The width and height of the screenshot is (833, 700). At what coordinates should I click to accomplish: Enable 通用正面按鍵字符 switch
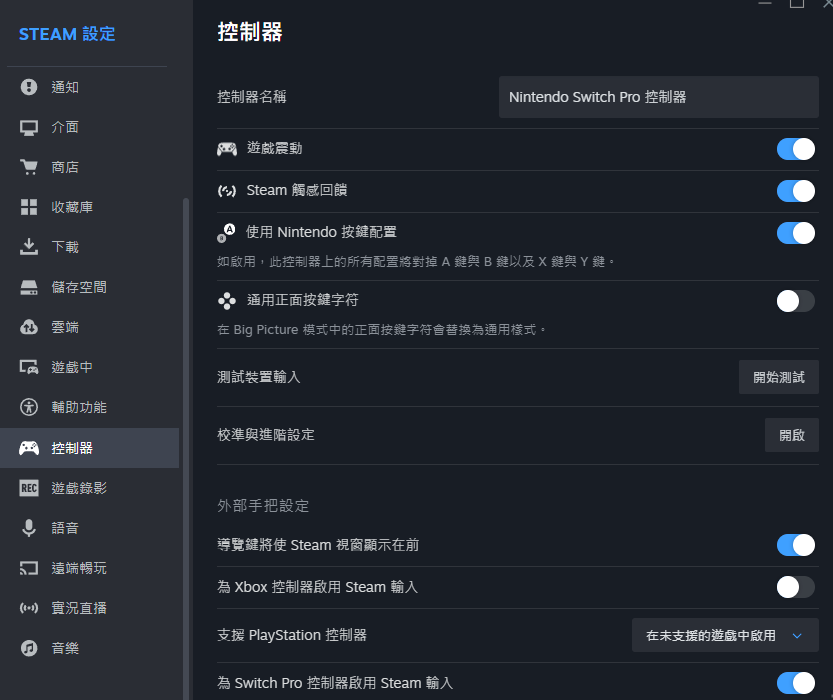click(795, 299)
